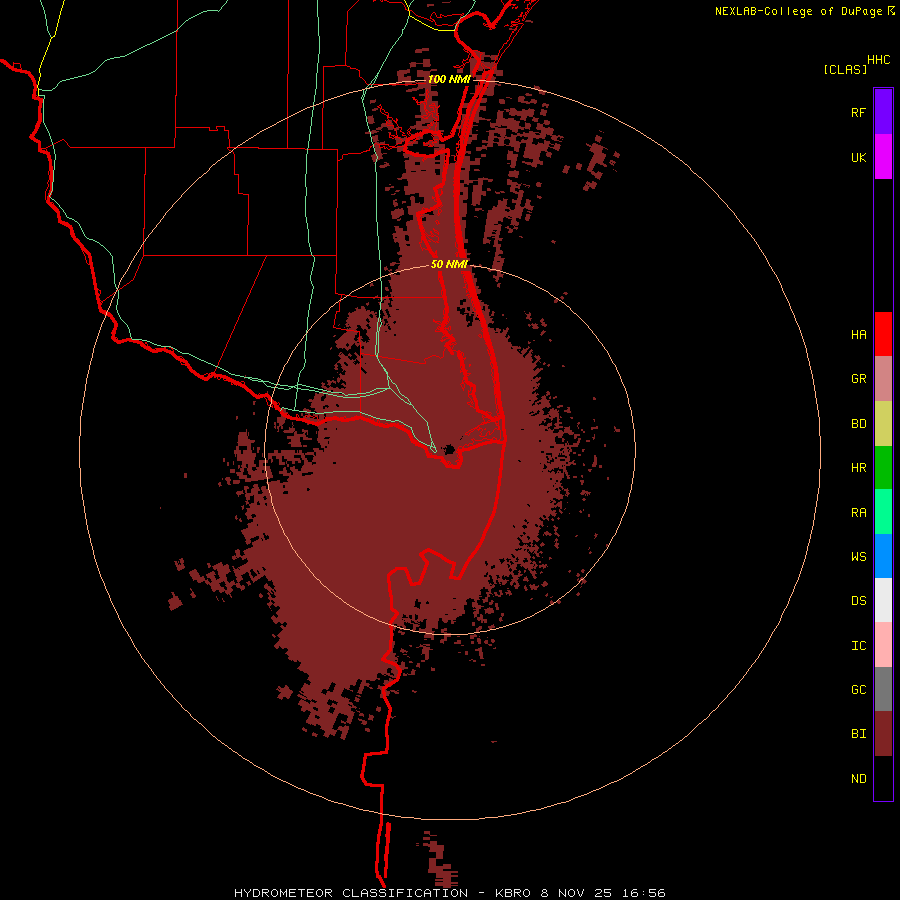Click the ND black legend swatch
Image resolution: width=900 pixels, height=900 pixels.
(x=883, y=778)
